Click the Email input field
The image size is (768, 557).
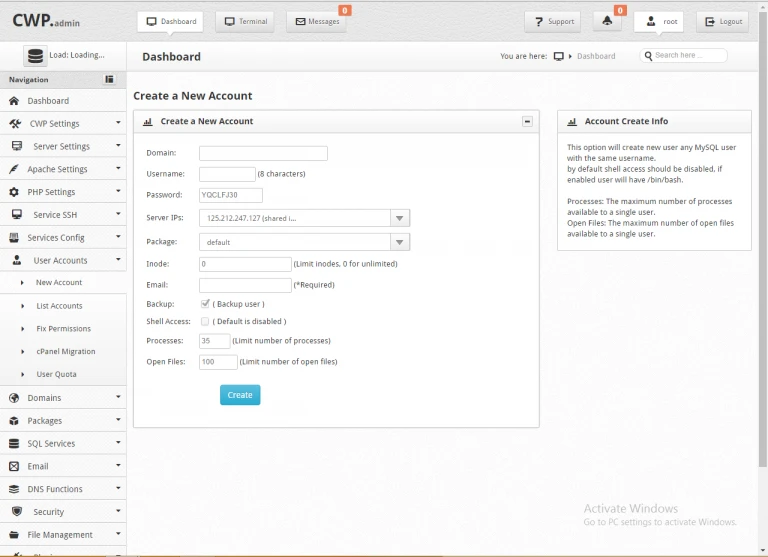[245, 285]
